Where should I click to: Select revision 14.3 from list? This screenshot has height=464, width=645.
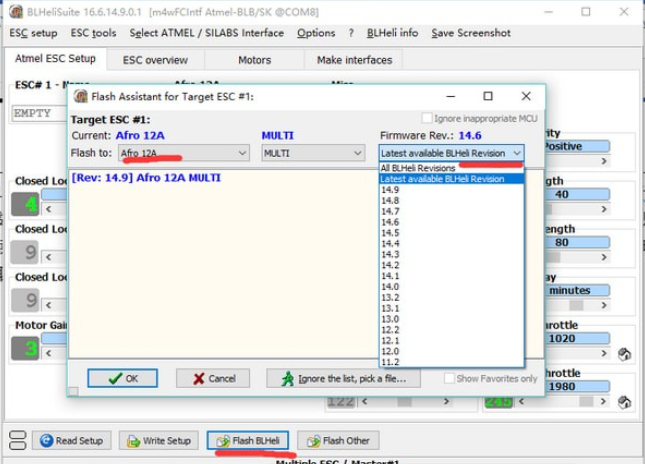(x=451, y=254)
